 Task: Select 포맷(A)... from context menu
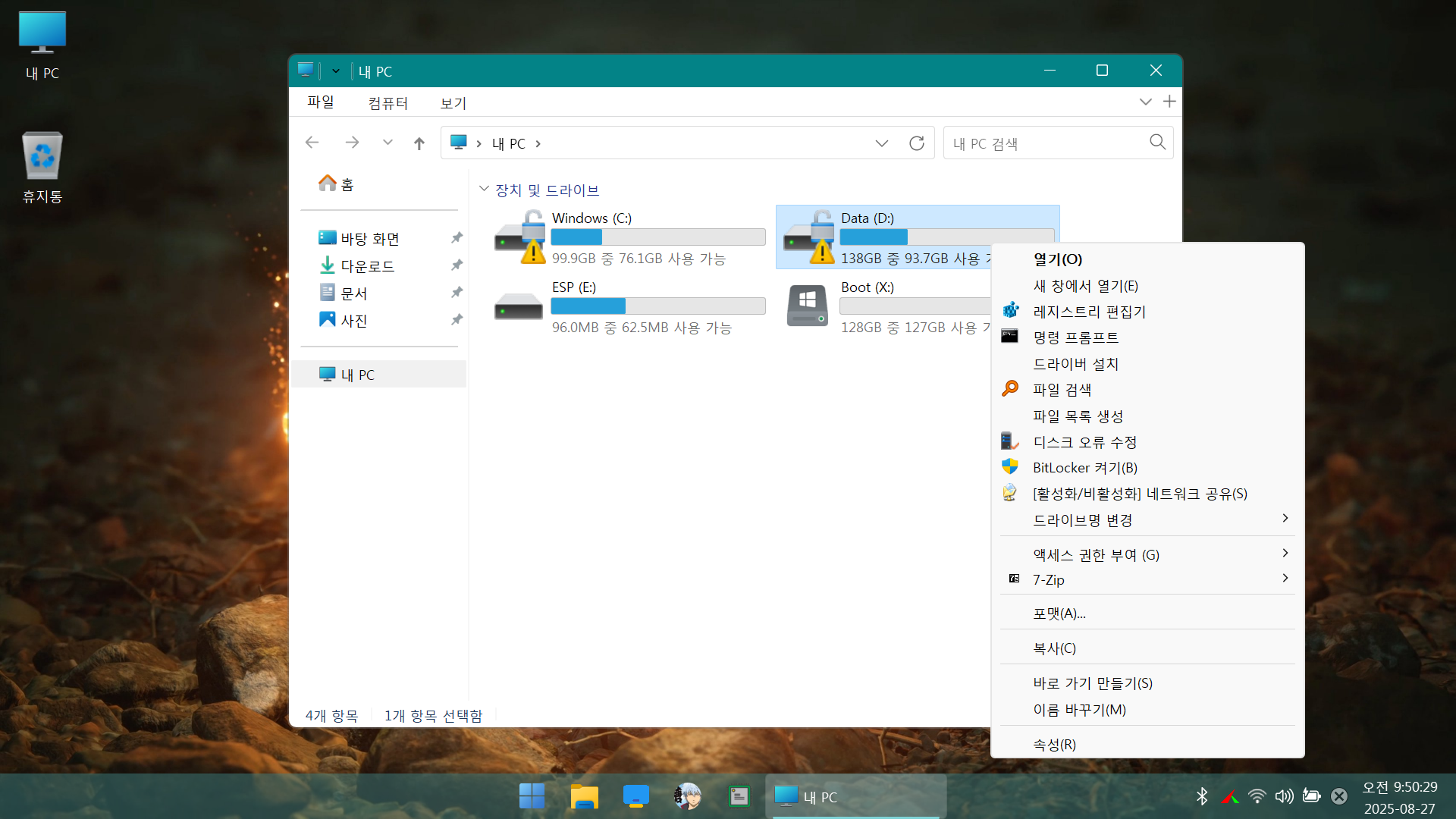tap(1059, 613)
